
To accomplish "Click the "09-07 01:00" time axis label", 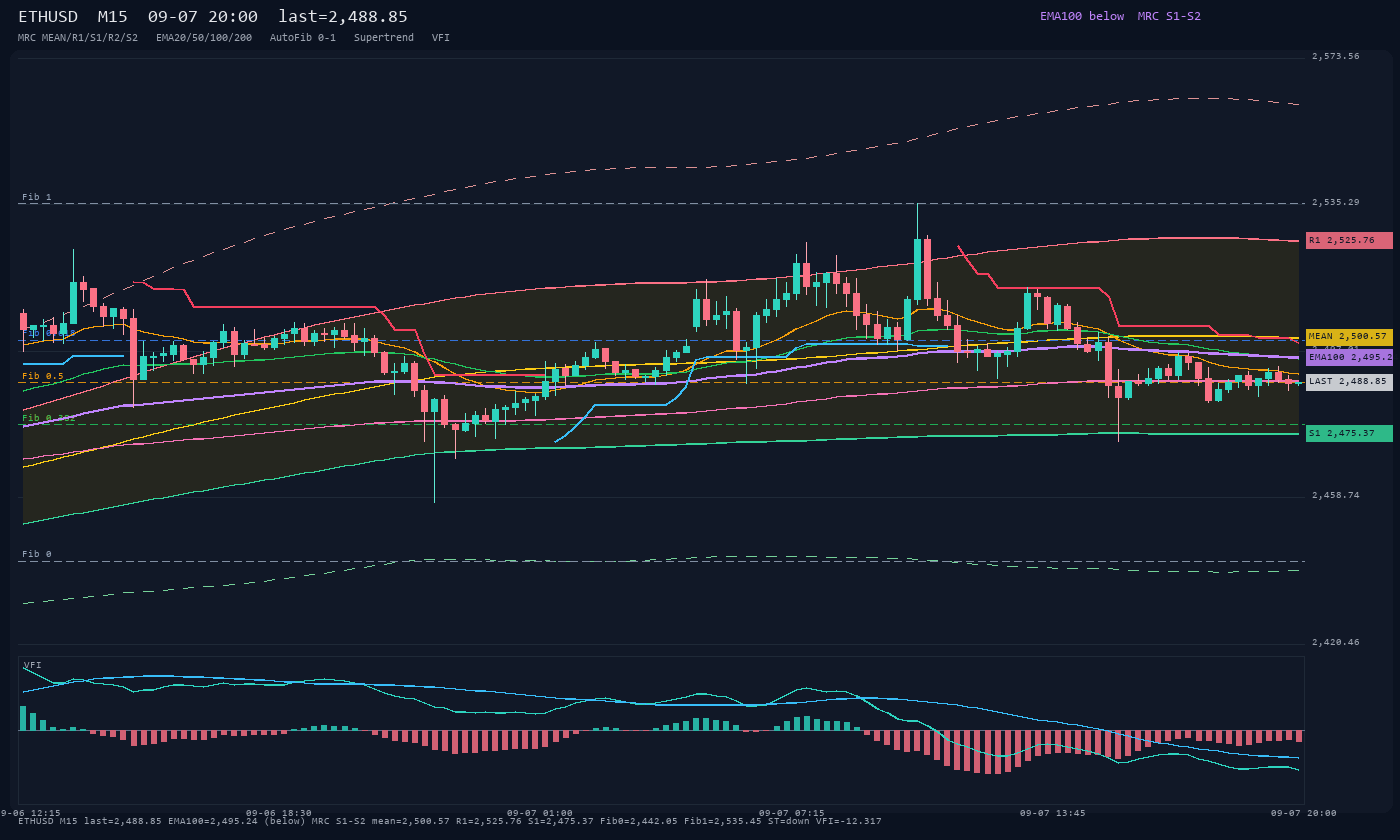I will 540,813.
